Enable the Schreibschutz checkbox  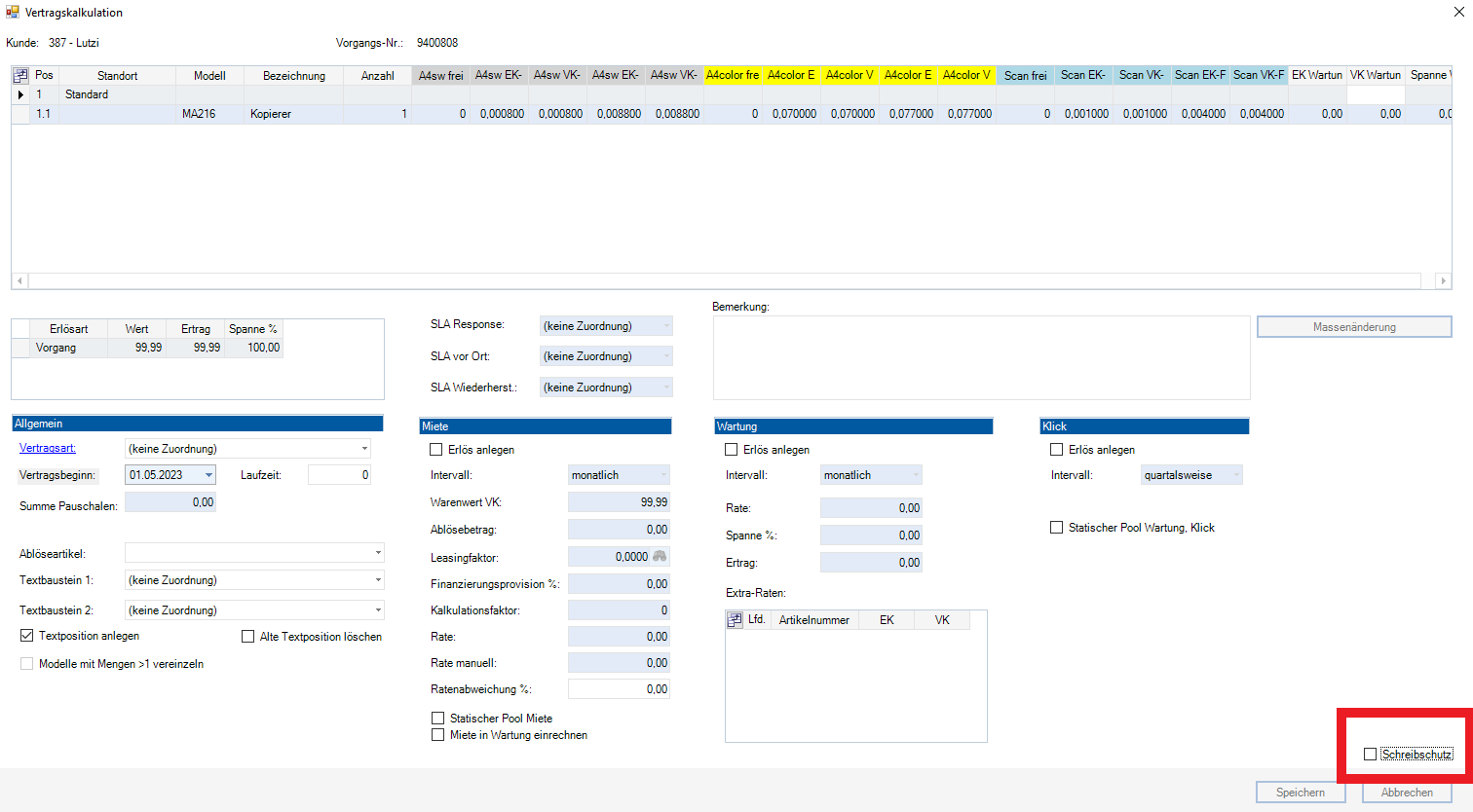point(1370,755)
